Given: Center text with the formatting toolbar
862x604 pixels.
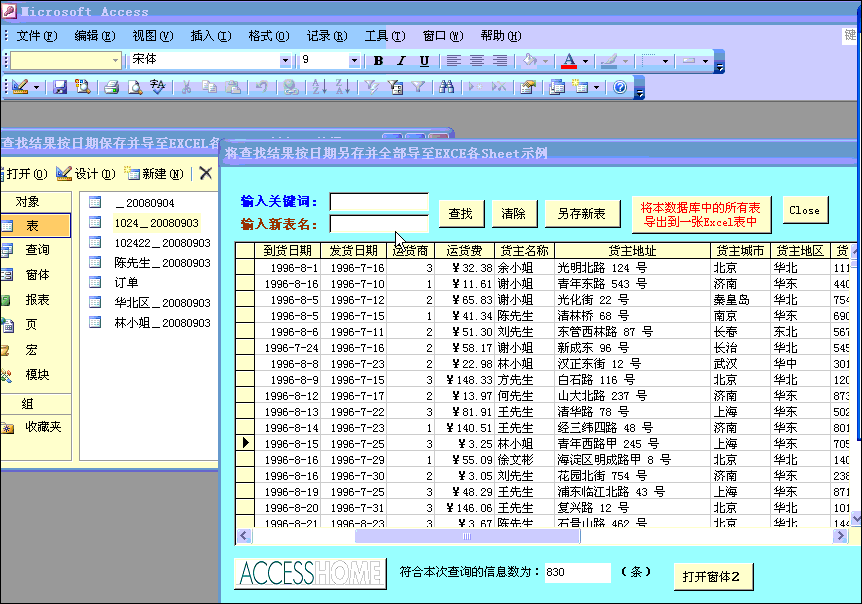Looking at the screenshot, I should [477, 60].
